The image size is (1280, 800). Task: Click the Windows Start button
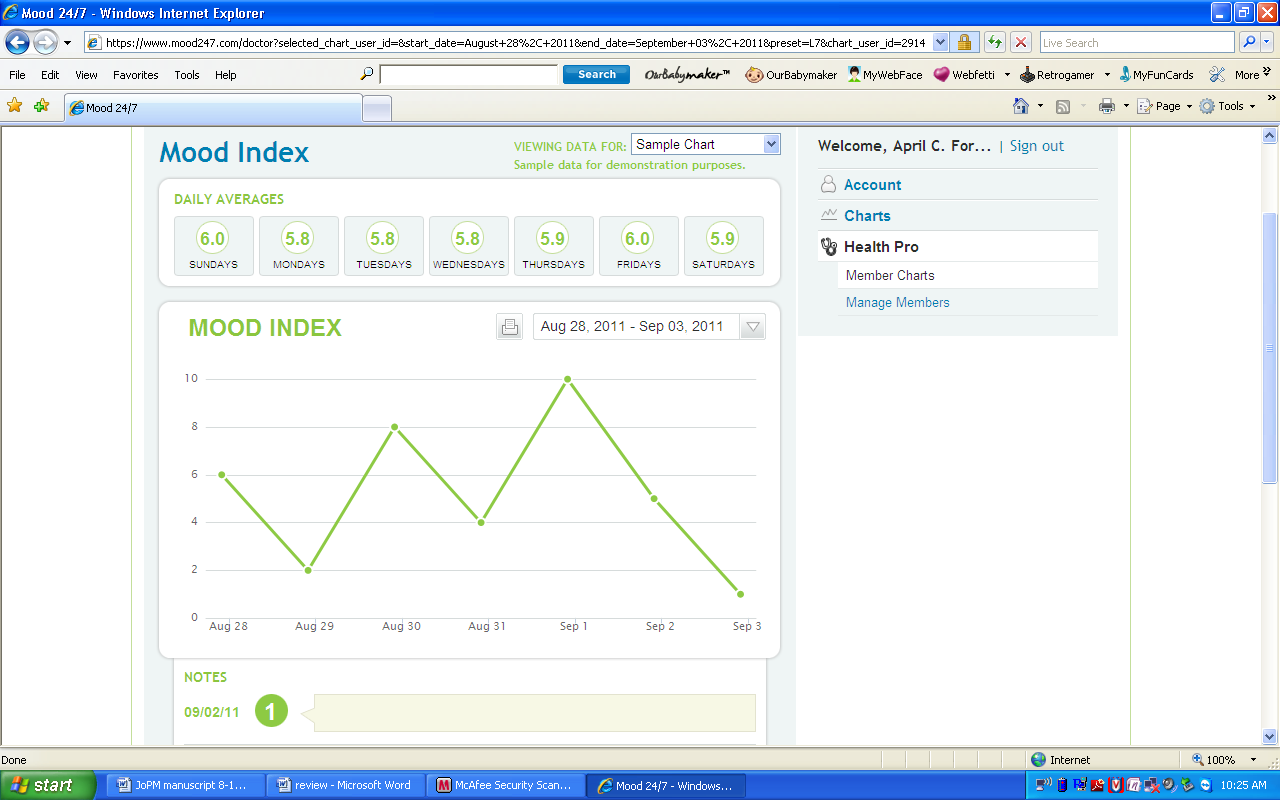[48, 785]
